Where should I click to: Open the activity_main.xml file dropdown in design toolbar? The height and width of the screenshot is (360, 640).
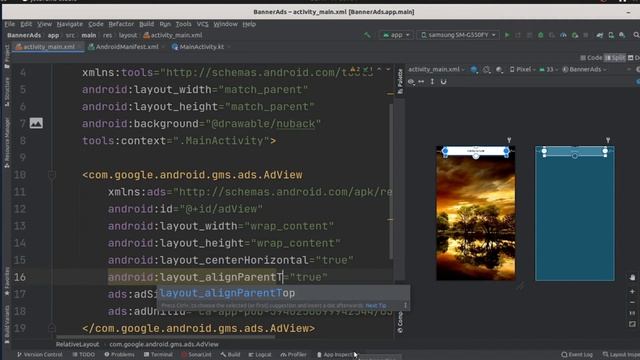coord(436,70)
